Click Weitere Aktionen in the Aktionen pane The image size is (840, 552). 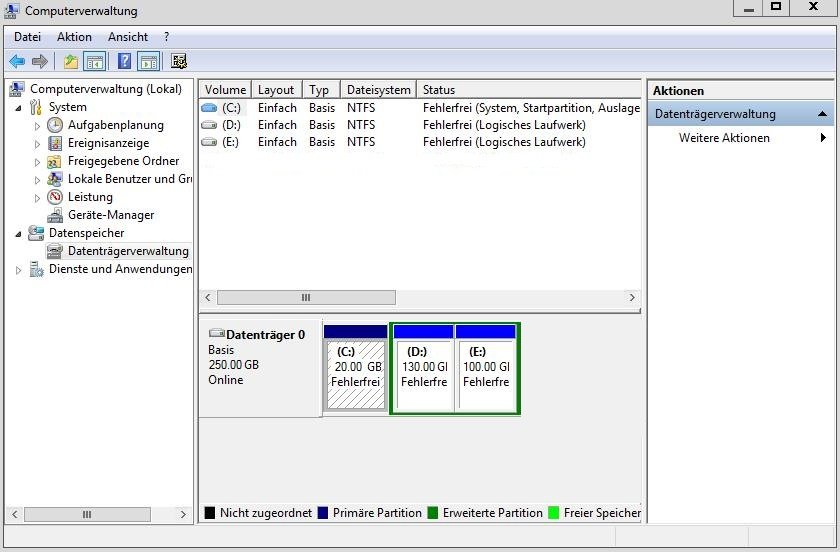[x=724, y=138]
